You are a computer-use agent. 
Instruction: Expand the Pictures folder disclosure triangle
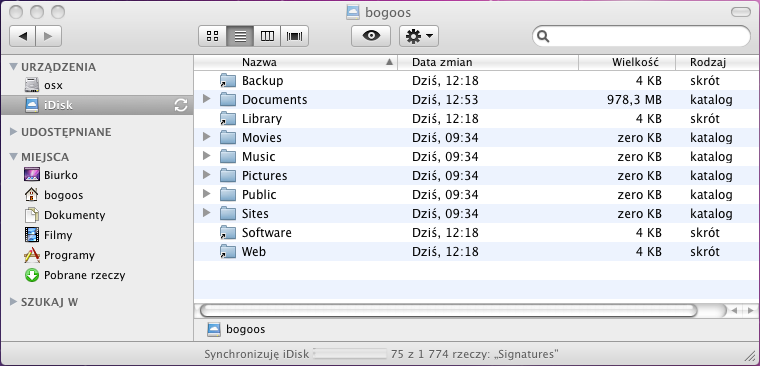207,175
